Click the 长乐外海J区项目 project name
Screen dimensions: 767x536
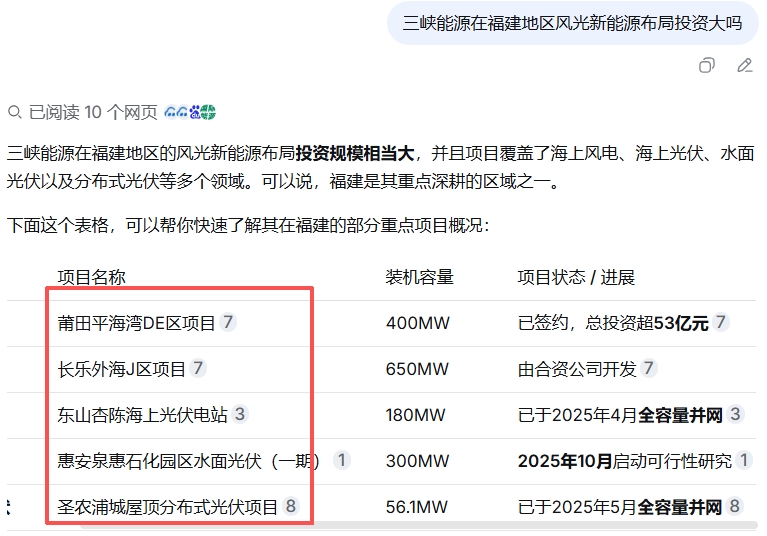click(121, 369)
